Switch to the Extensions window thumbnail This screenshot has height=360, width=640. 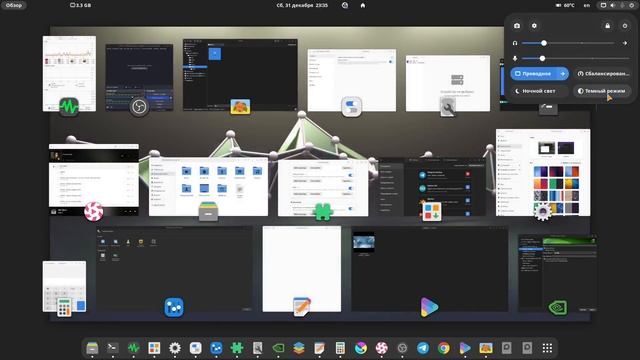323,188
